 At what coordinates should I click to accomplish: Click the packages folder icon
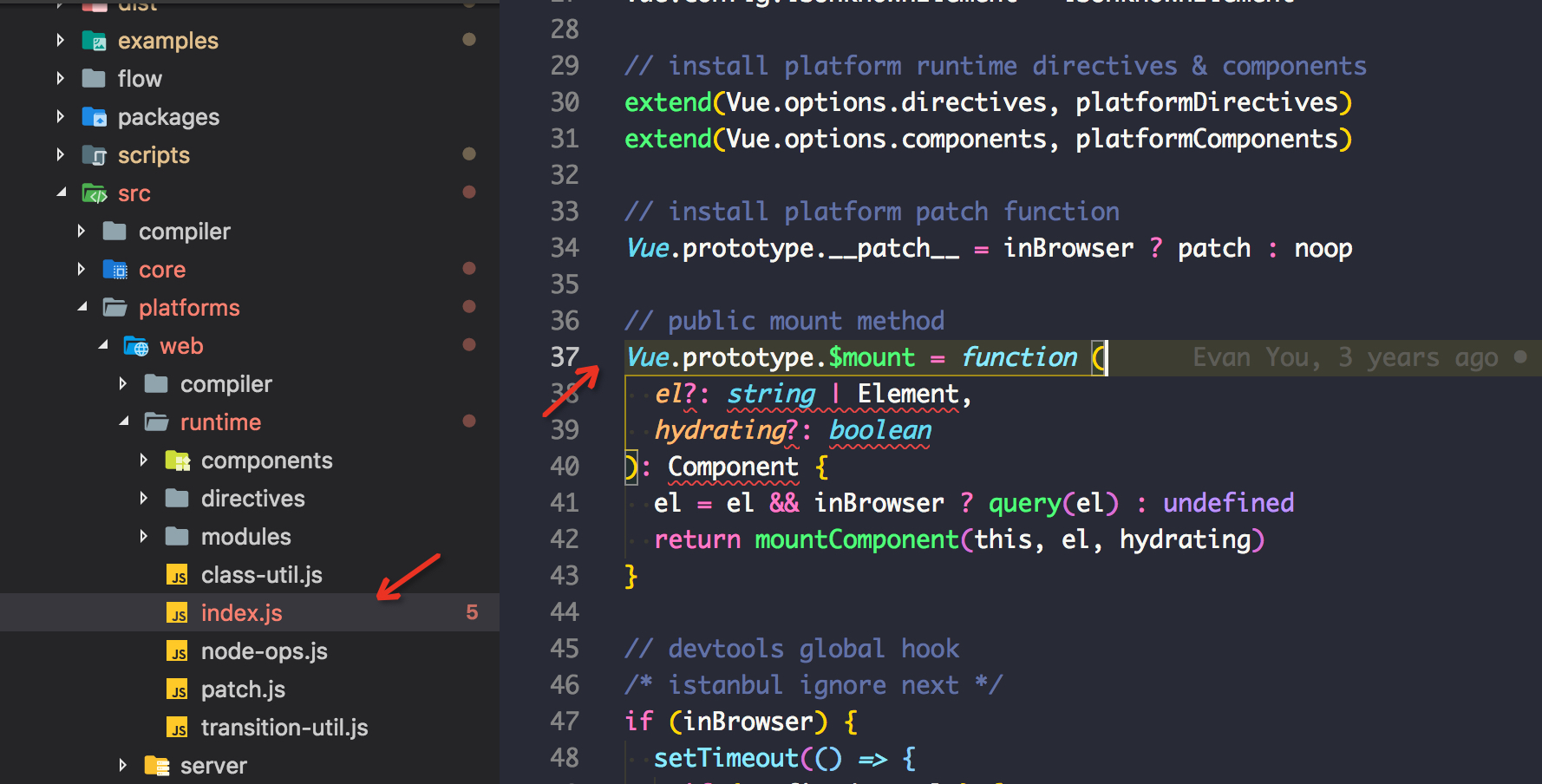(94, 116)
